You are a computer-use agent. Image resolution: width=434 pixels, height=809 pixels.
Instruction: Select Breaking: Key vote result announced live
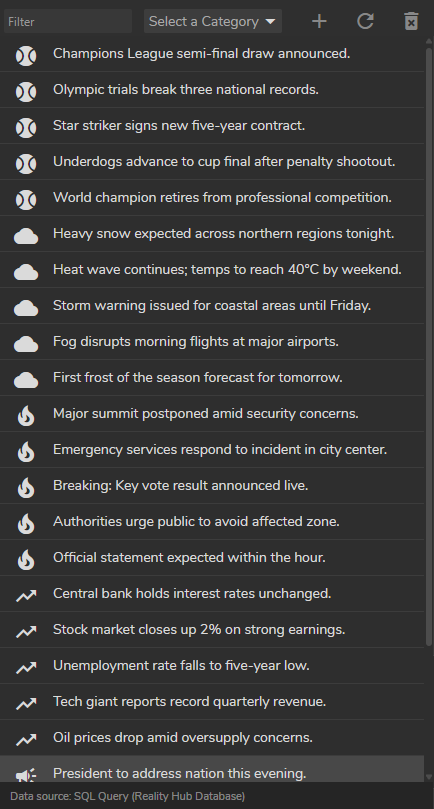point(212,486)
